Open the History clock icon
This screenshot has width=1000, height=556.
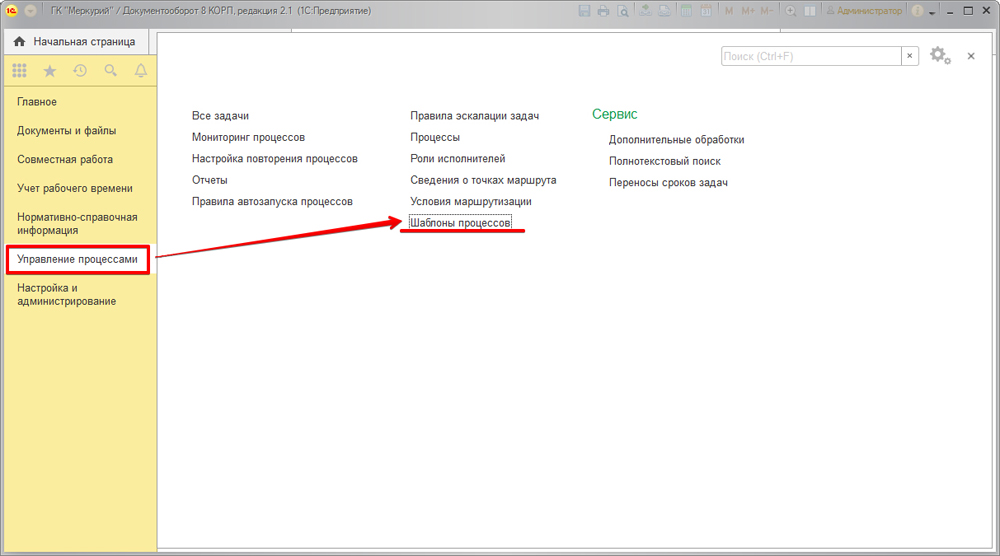pyautogui.click(x=80, y=71)
